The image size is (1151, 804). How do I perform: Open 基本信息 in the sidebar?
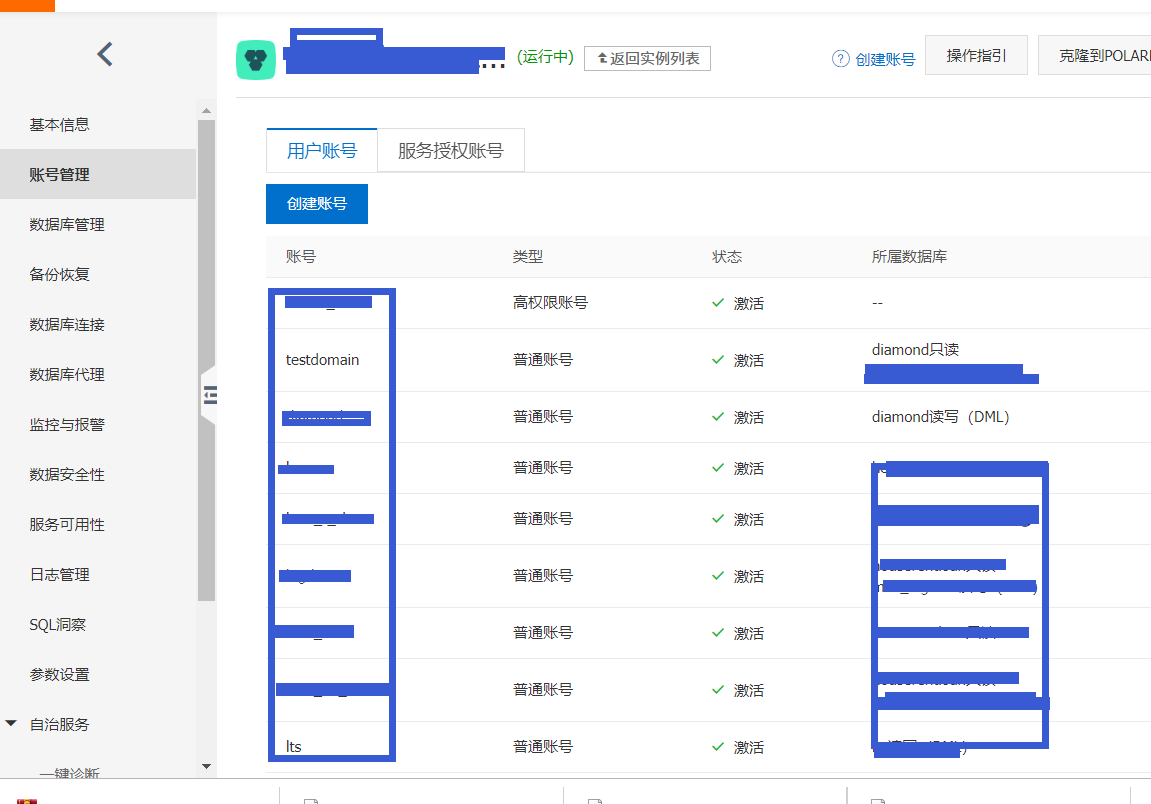coord(59,125)
